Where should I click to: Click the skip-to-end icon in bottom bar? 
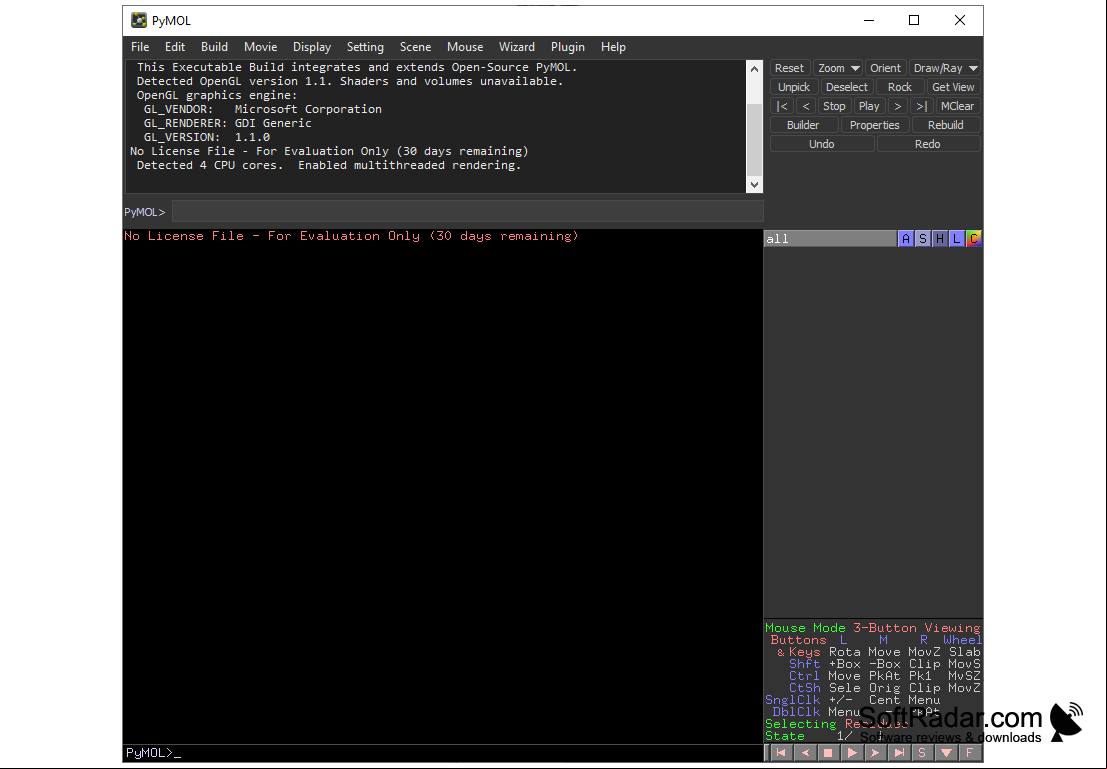[x=899, y=753]
